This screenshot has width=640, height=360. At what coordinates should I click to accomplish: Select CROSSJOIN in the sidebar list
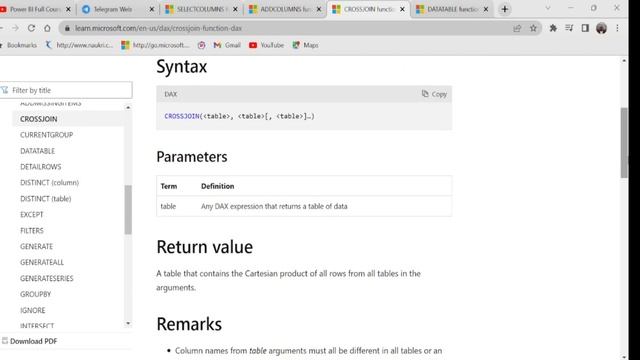click(x=39, y=119)
